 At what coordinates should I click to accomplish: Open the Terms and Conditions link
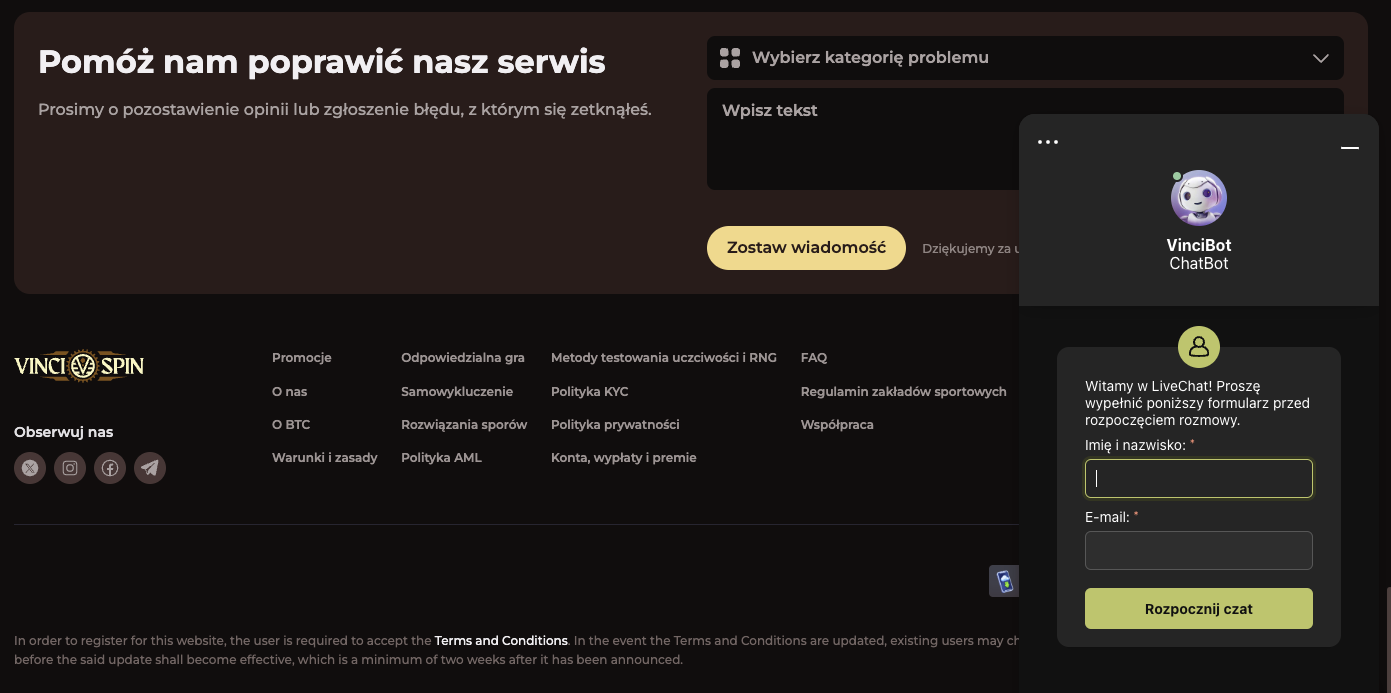pos(501,640)
